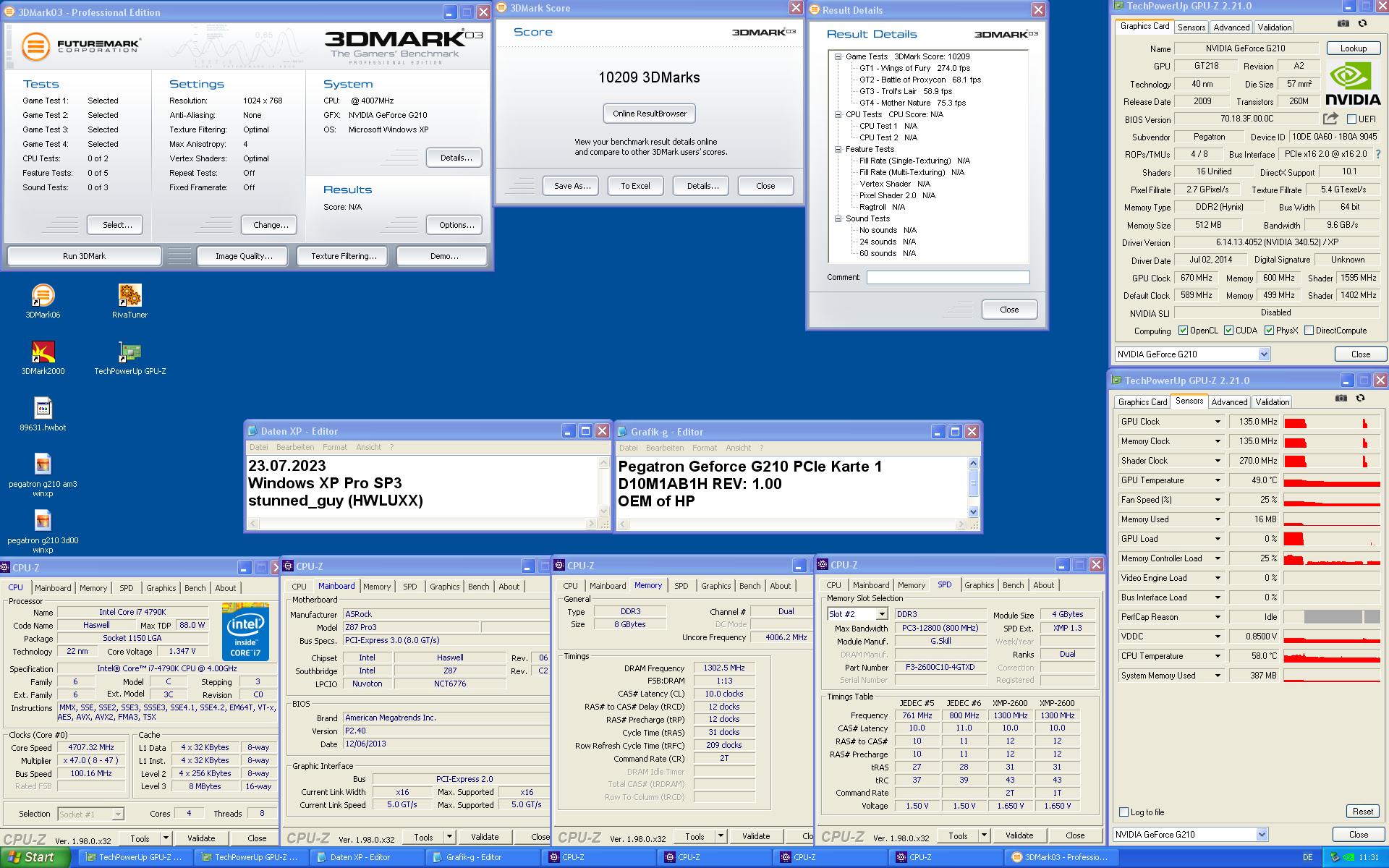Switch to Advanced tab in GPU-Z Graphics Card window
This screenshot has height=868, width=1389.
[x=1231, y=27]
